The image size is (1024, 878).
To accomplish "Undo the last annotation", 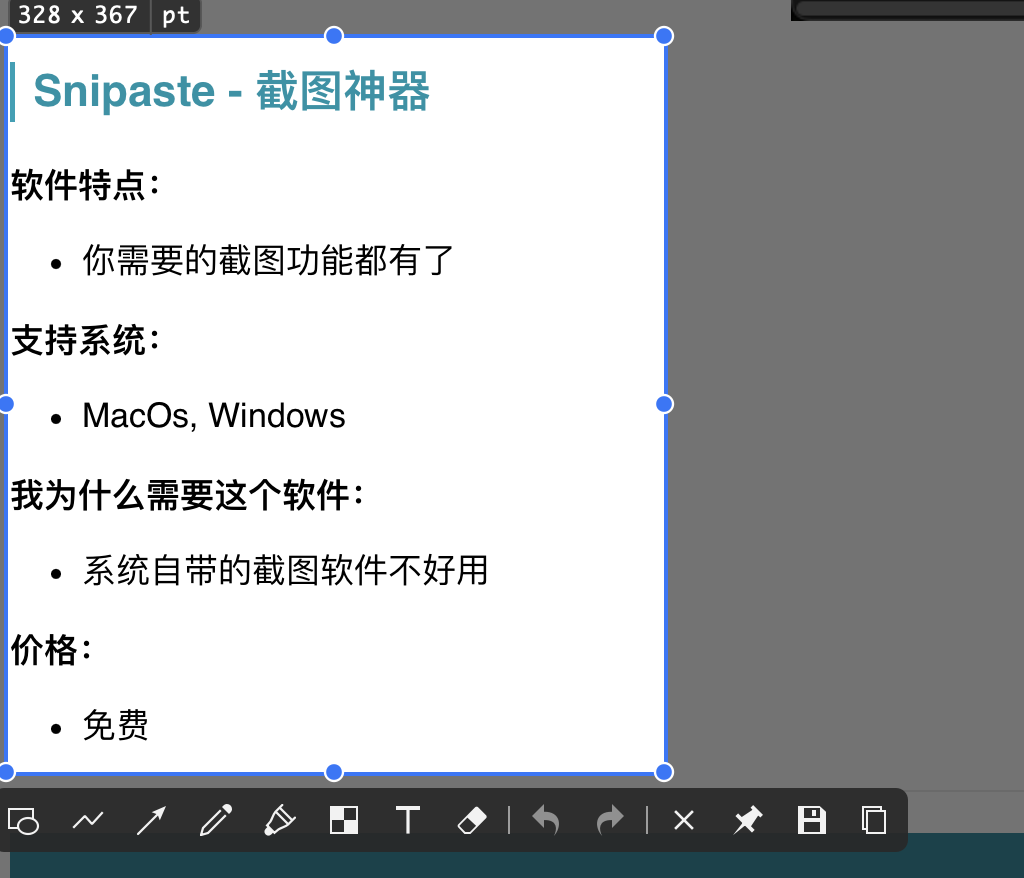I will point(546,820).
